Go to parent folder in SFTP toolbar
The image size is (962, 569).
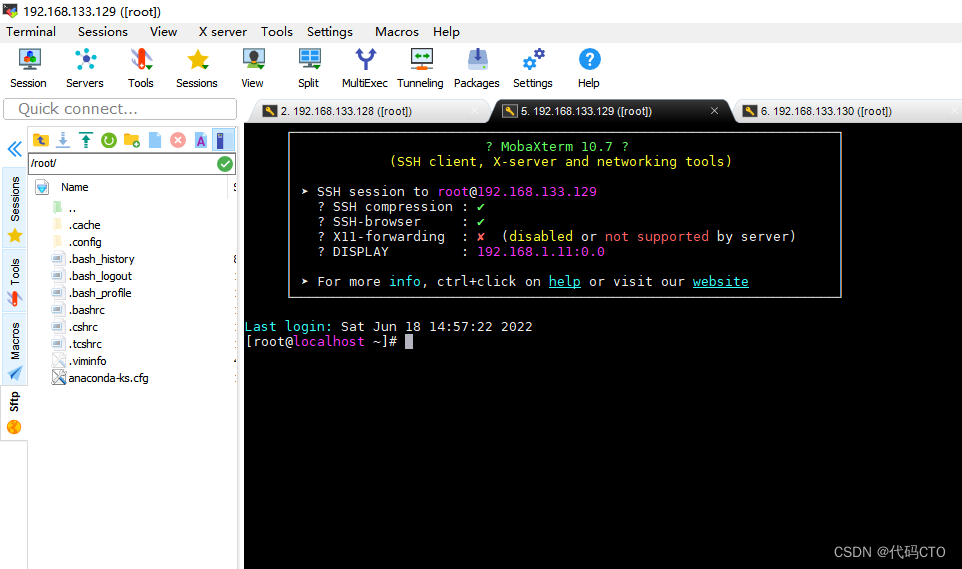[40, 140]
